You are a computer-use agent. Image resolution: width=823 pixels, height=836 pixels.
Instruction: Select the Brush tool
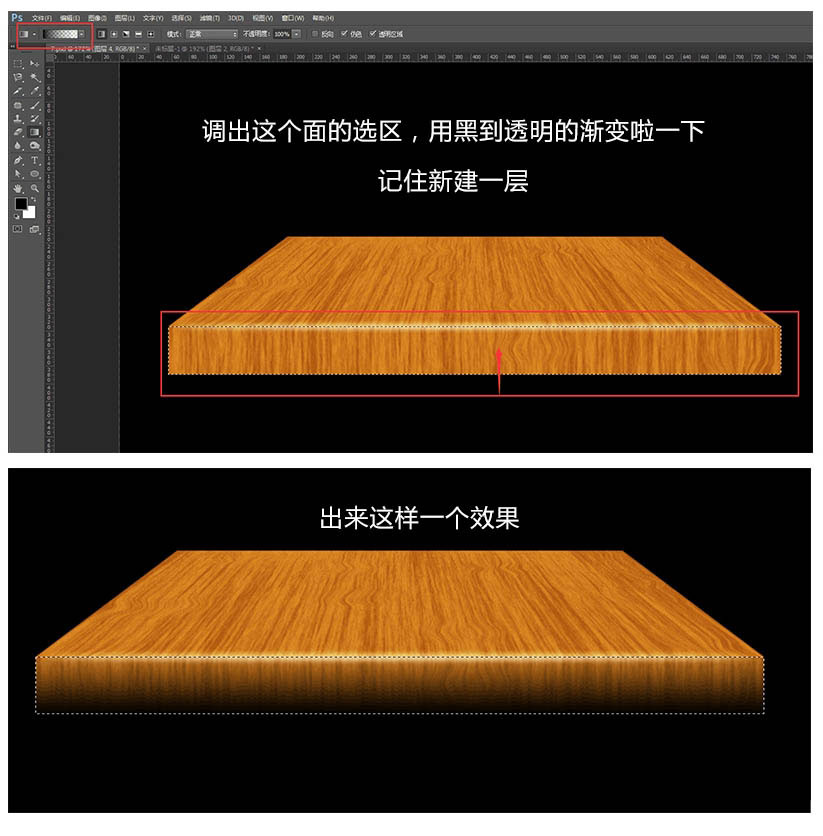pos(32,106)
